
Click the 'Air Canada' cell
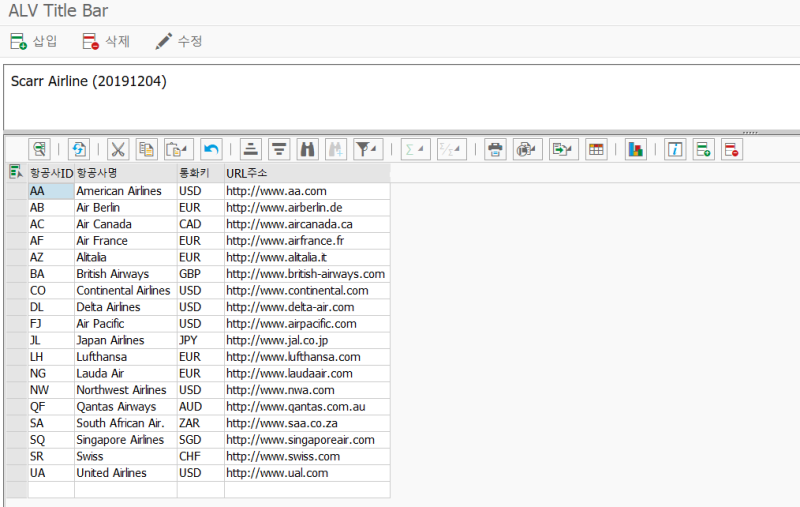[x=126, y=224]
